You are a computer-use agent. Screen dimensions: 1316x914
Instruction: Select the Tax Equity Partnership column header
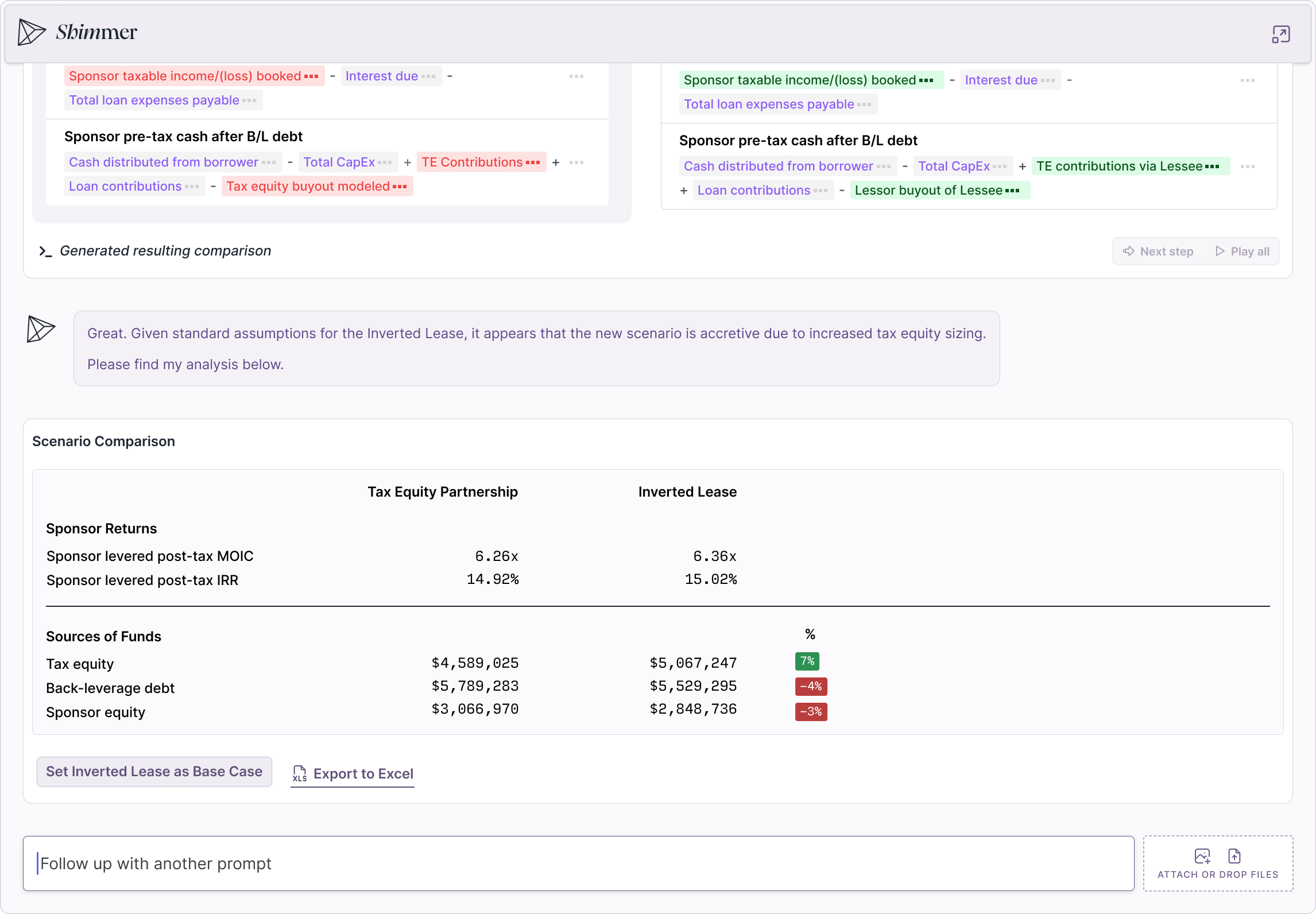(x=443, y=492)
